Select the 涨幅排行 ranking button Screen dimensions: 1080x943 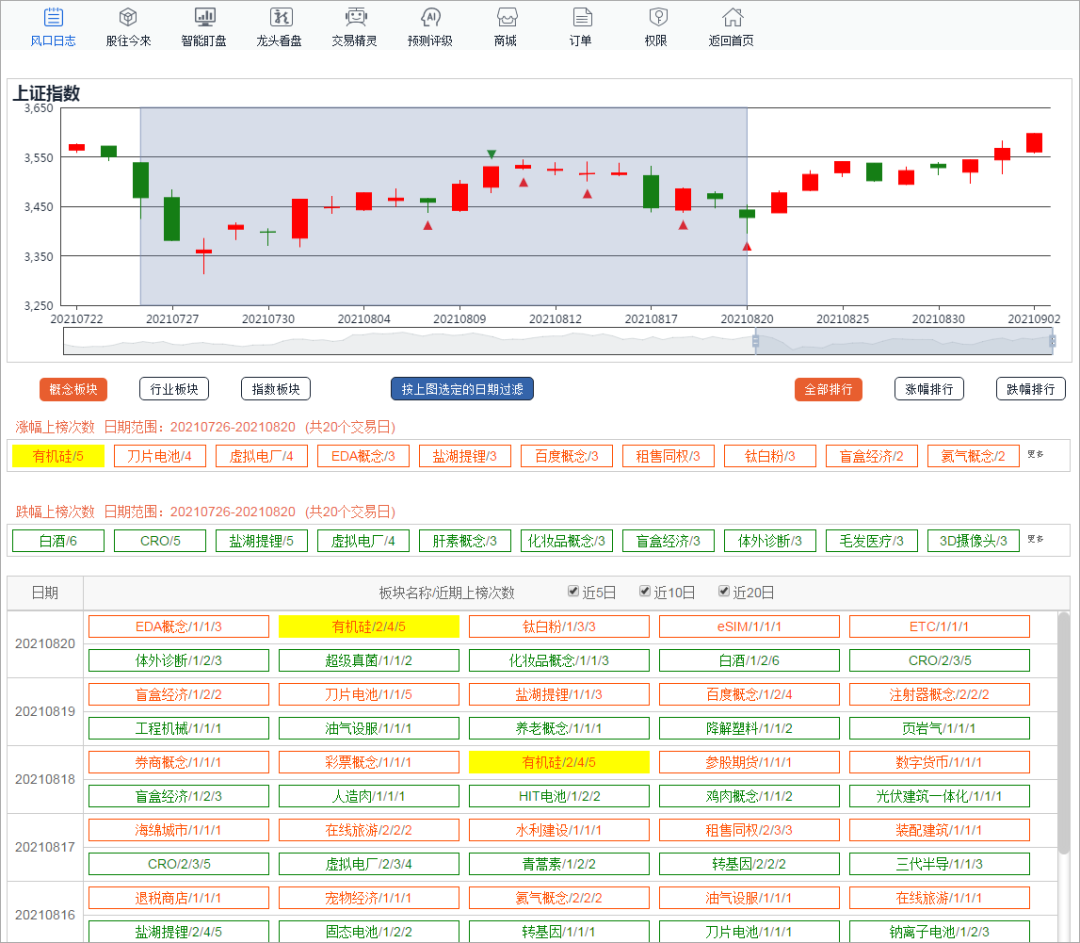pos(929,389)
